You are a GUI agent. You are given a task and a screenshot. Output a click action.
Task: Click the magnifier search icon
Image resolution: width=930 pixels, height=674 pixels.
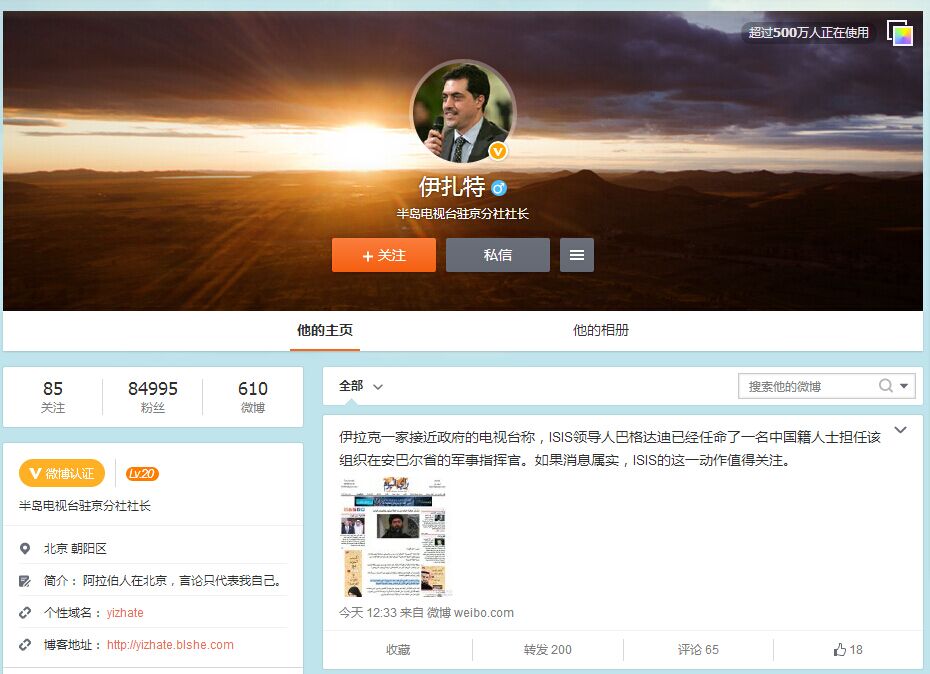click(885, 386)
